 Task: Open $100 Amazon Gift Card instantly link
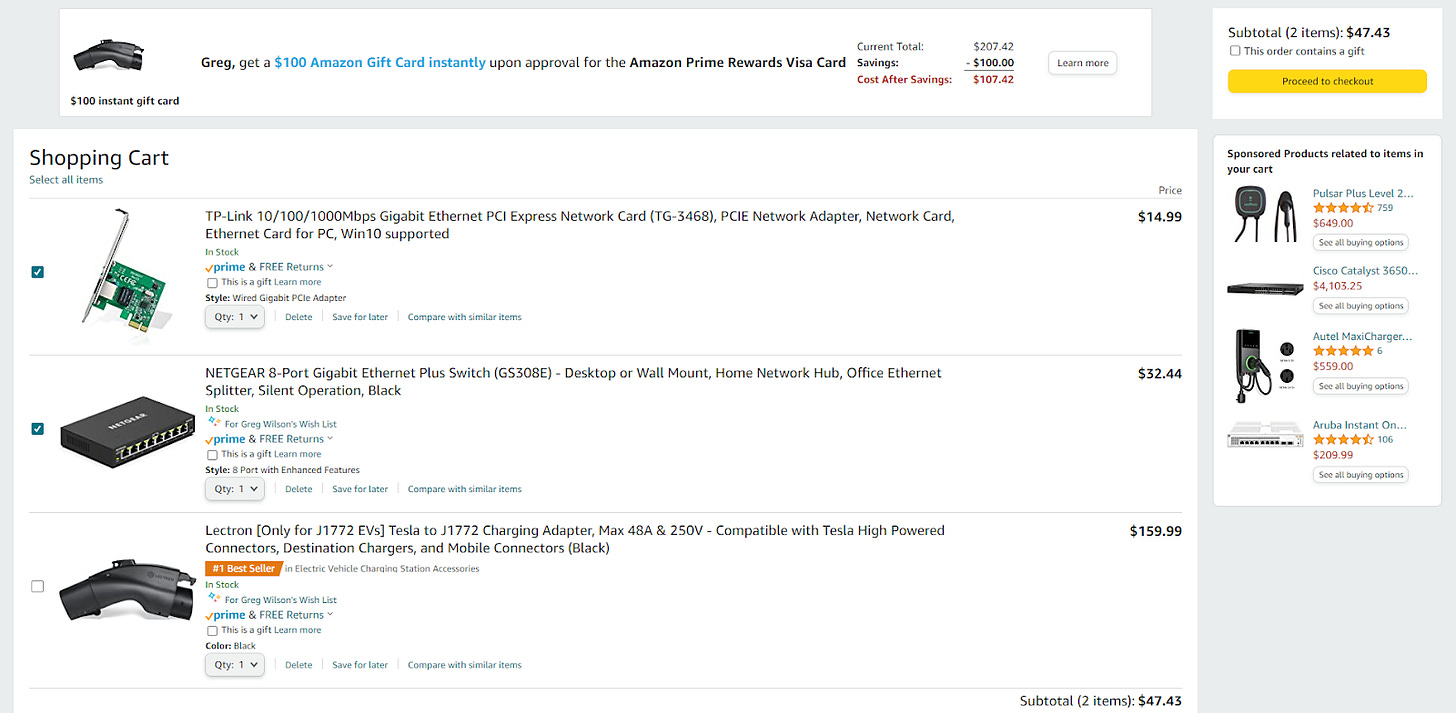pos(380,62)
